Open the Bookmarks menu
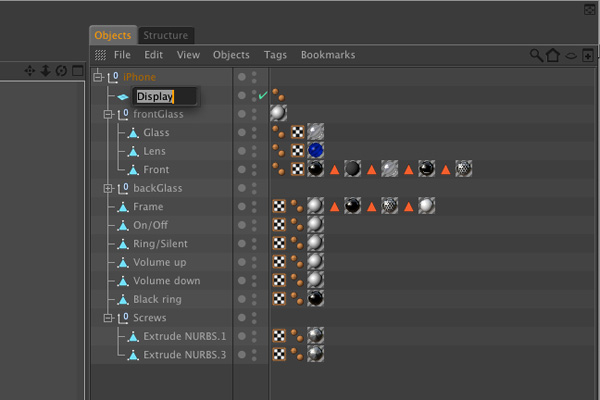 pos(328,55)
